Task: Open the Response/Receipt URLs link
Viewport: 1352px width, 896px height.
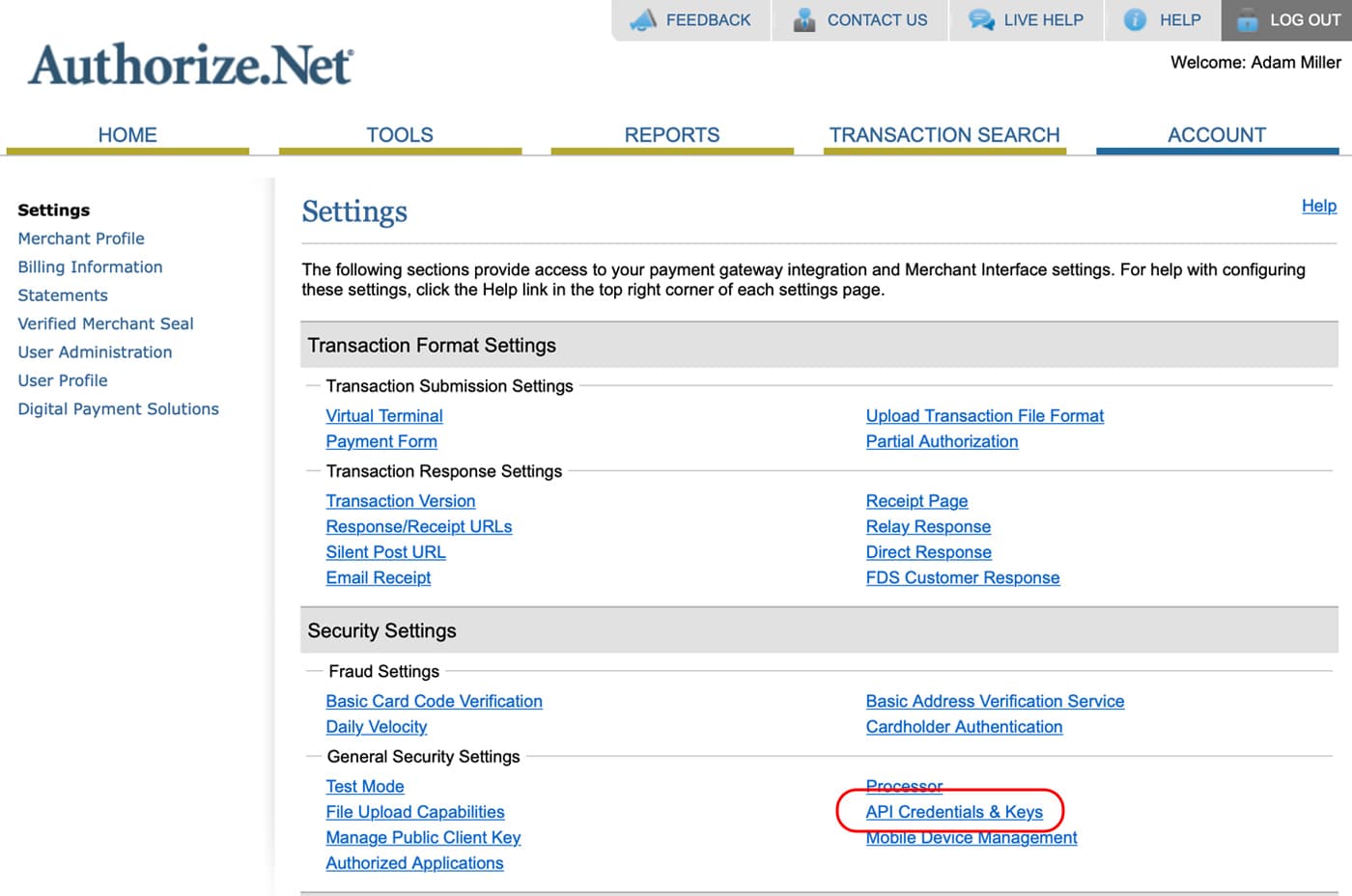Action: (419, 526)
